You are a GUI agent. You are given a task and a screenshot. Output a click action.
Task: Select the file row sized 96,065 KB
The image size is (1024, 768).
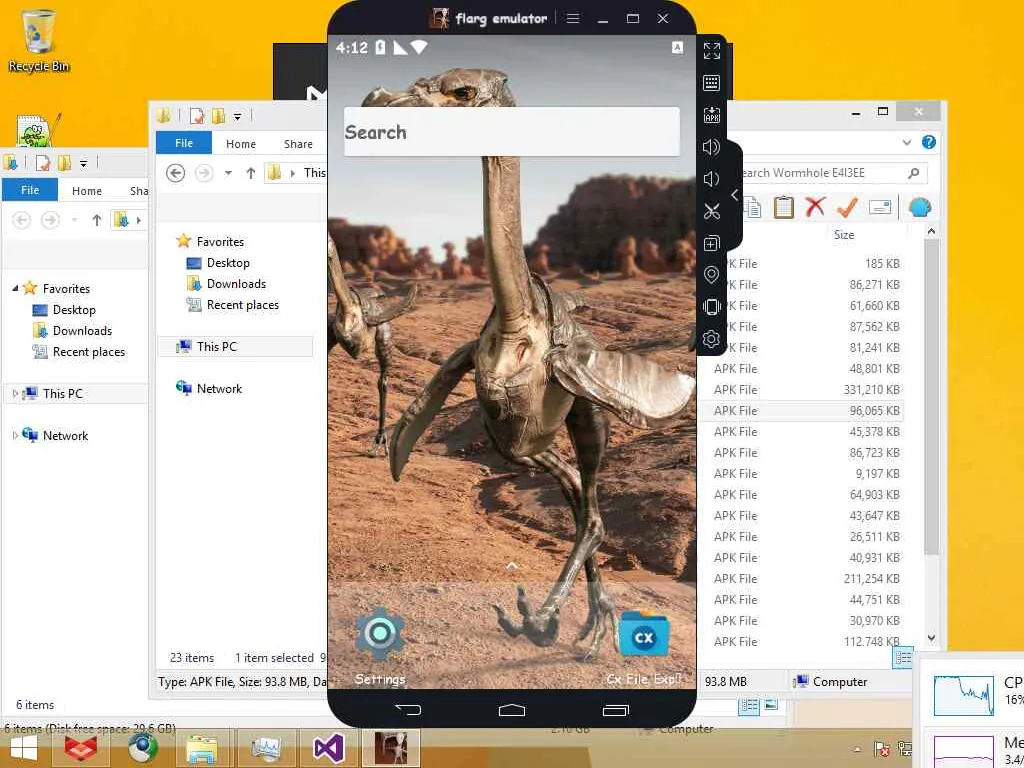click(x=803, y=411)
